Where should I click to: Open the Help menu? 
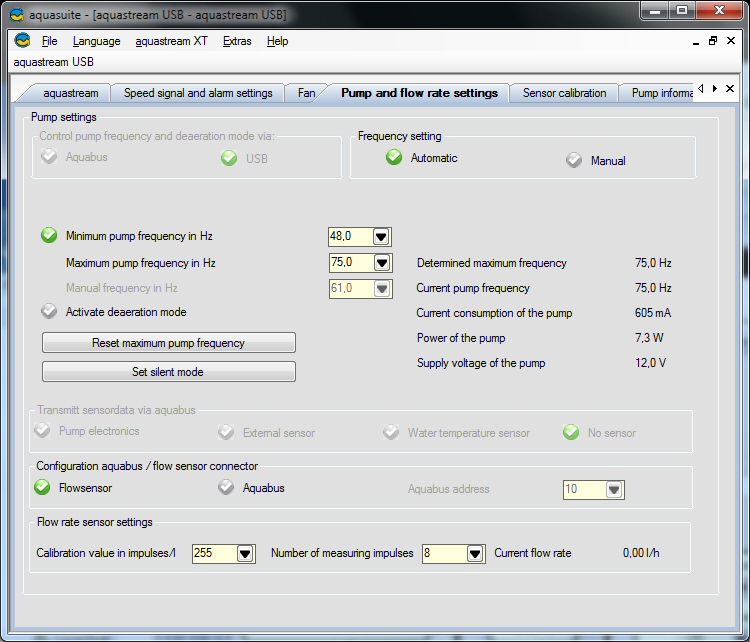tap(277, 41)
